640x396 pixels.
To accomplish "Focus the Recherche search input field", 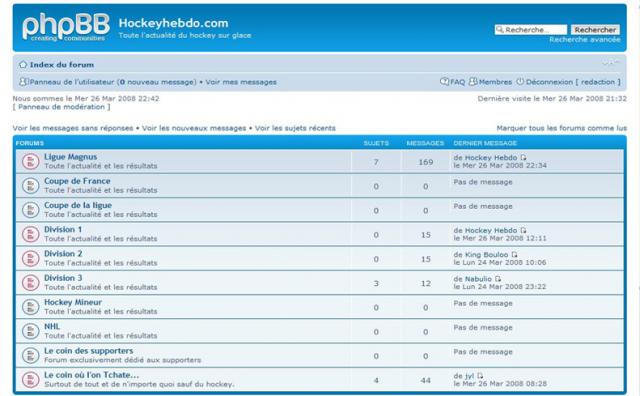I will point(531,30).
